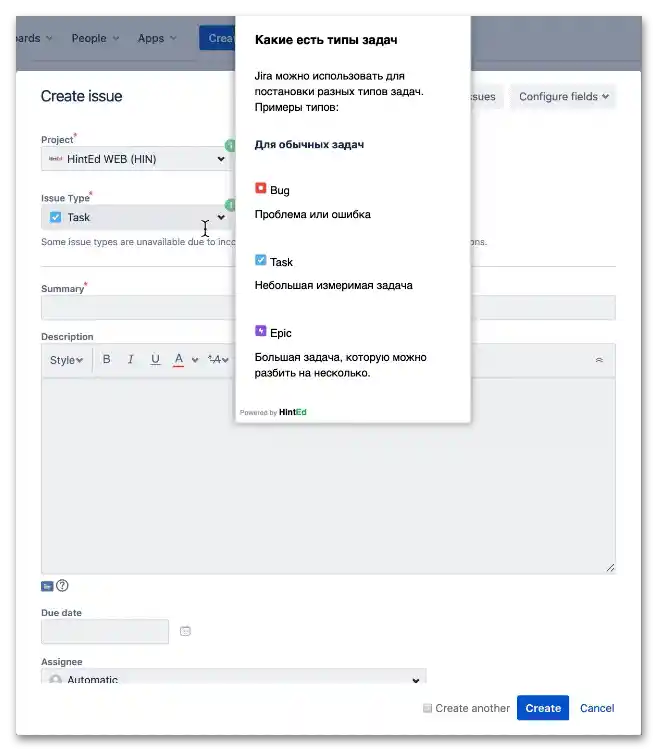Image resolution: width=658 pixels, height=751 pixels.
Task: Apply text color with the A icon
Action: [x=179, y=359]
